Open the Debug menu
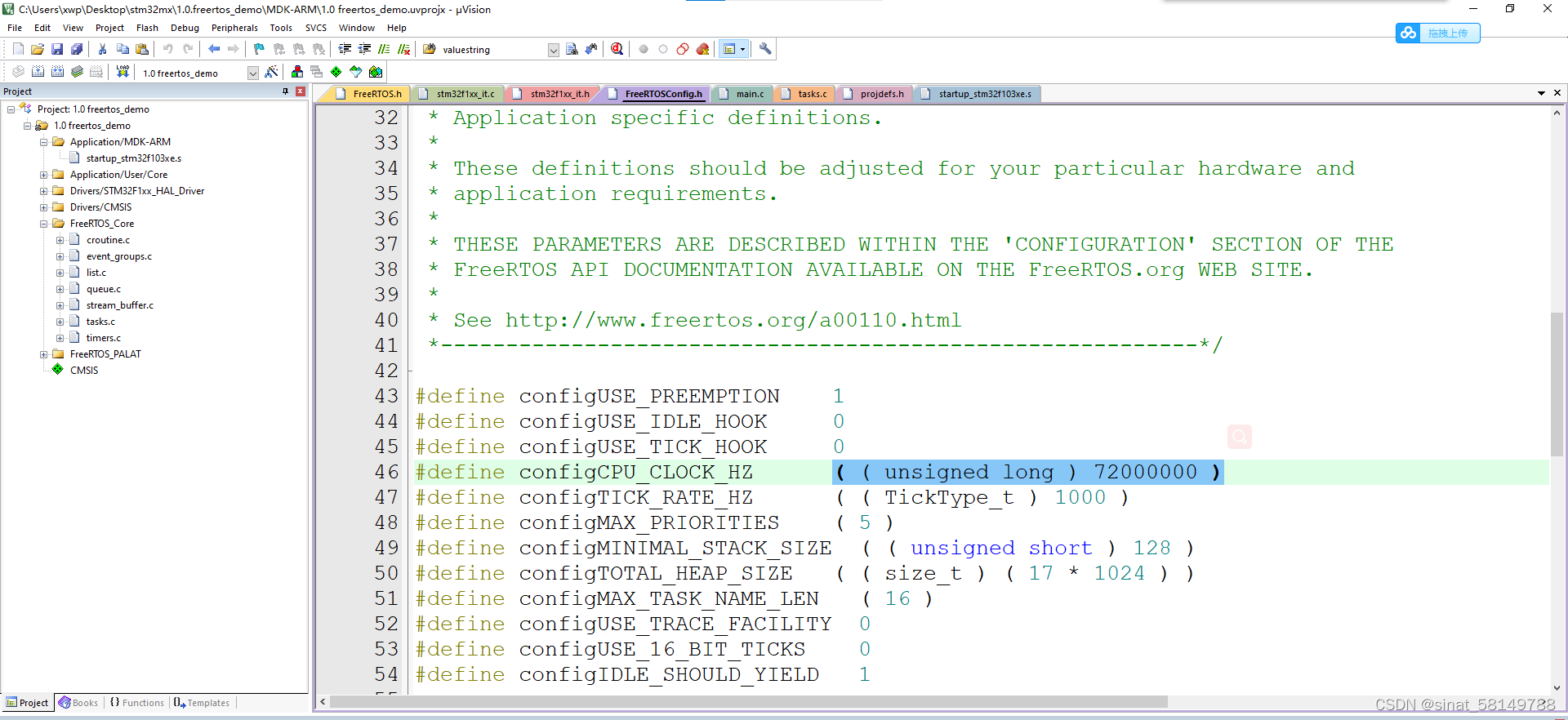The height and width of the screenshot is (720, 1568). click(x=185, y=28)
